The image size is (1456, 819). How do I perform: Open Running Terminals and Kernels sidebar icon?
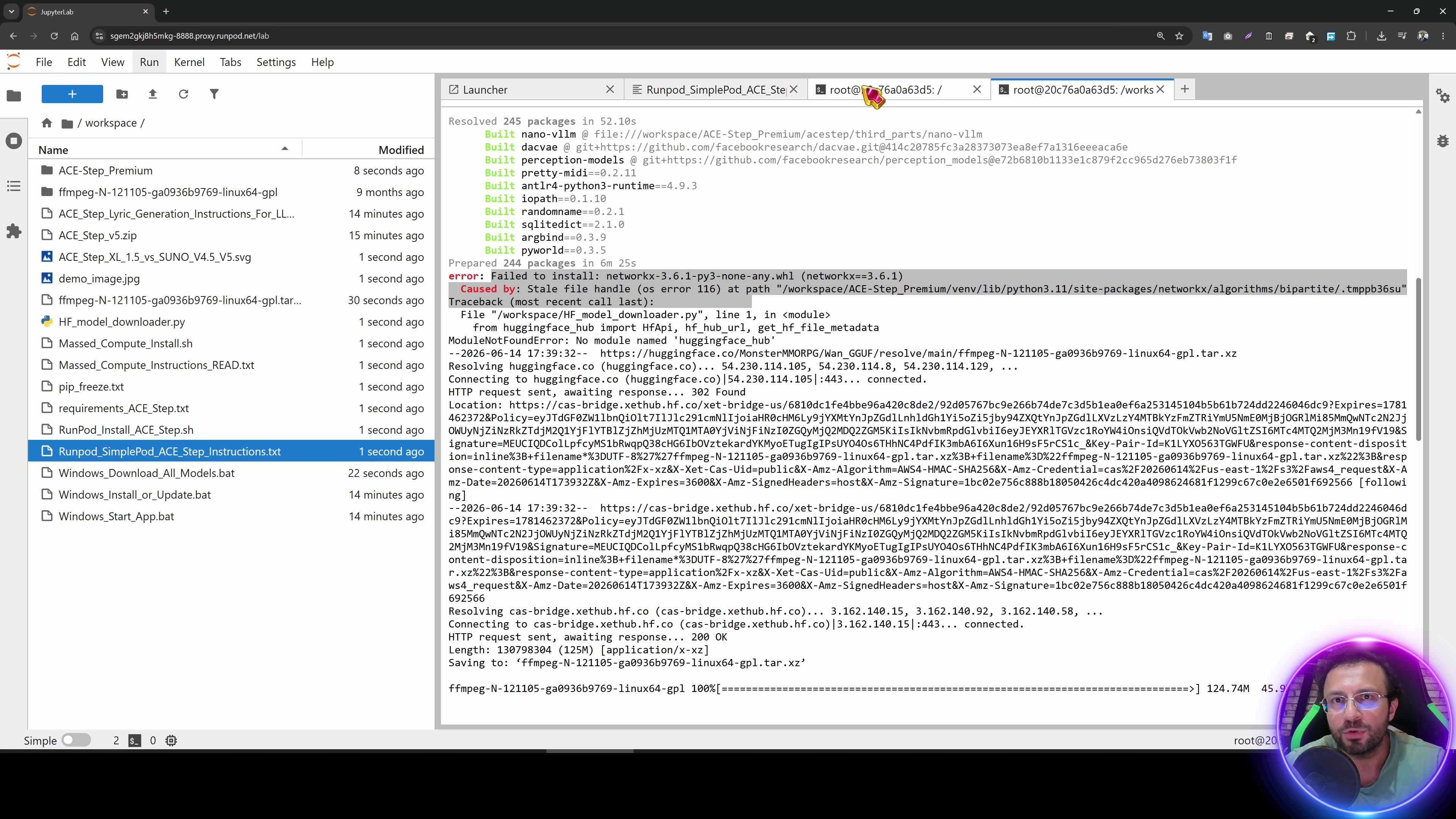point(14,141)
